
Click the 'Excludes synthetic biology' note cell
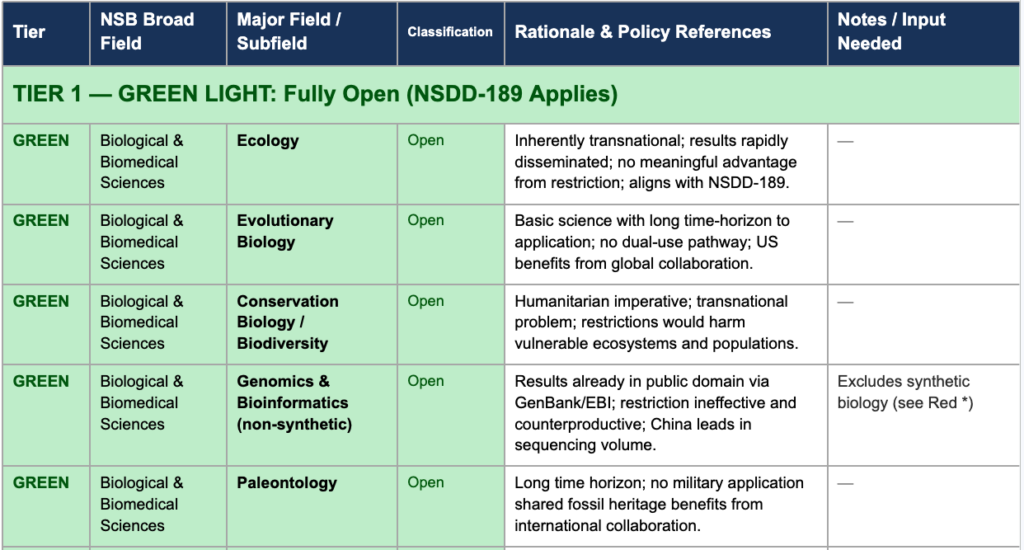tap(904, 392)
